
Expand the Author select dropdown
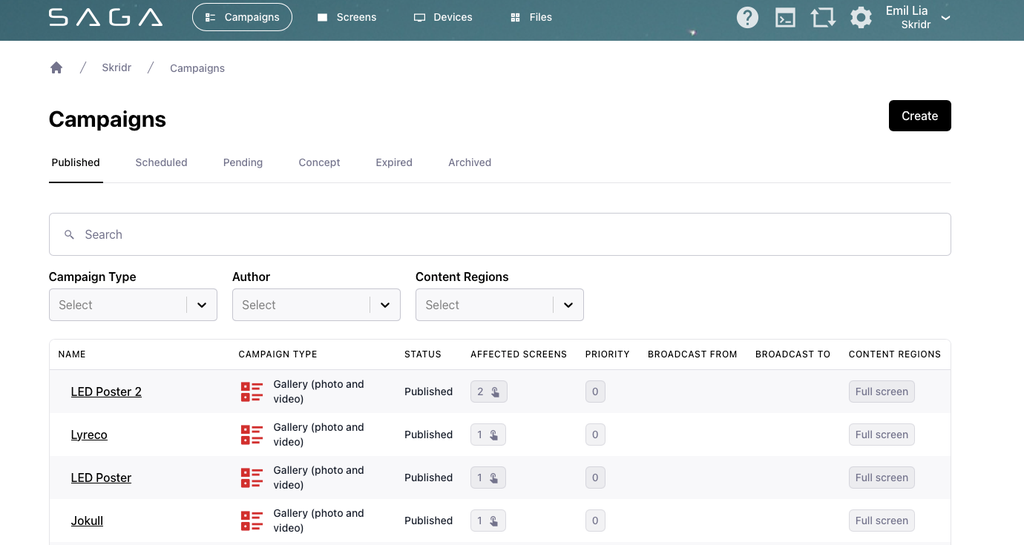click(x=316, y=305)
